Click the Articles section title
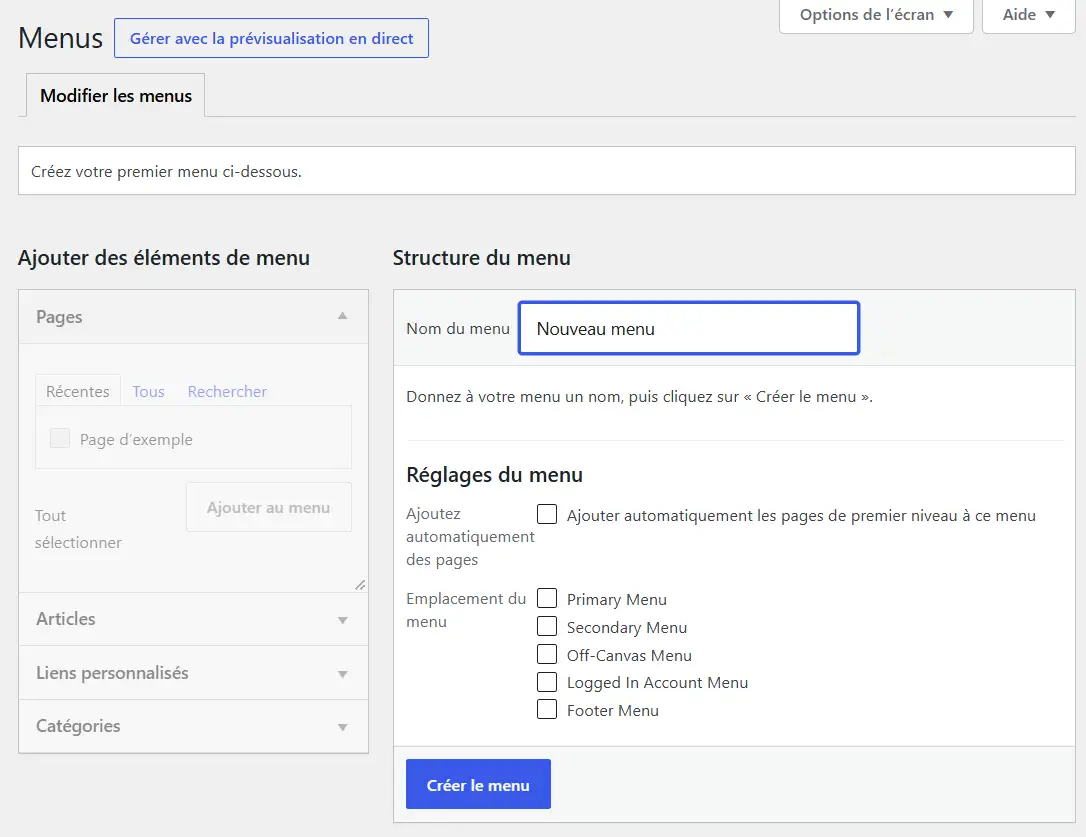 point(66,619)
